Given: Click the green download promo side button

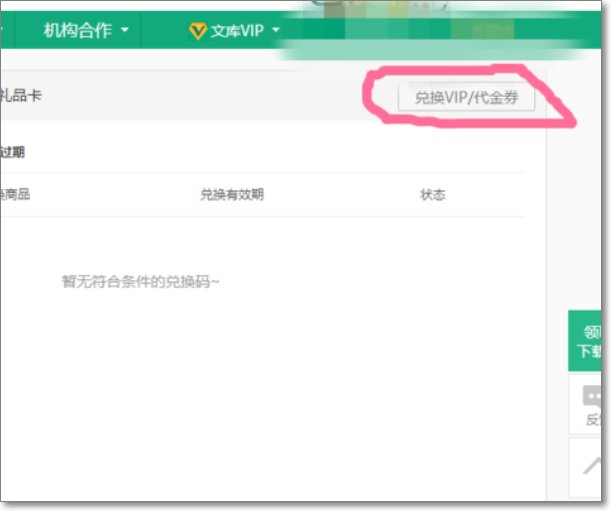Looking at the screenshot, I should pyautogui.click(x=585, y=341).
